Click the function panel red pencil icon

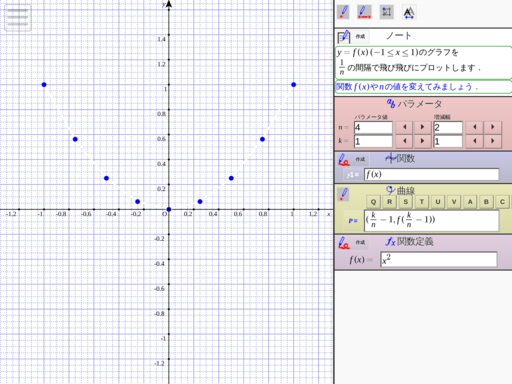click(x=344, y=160)
